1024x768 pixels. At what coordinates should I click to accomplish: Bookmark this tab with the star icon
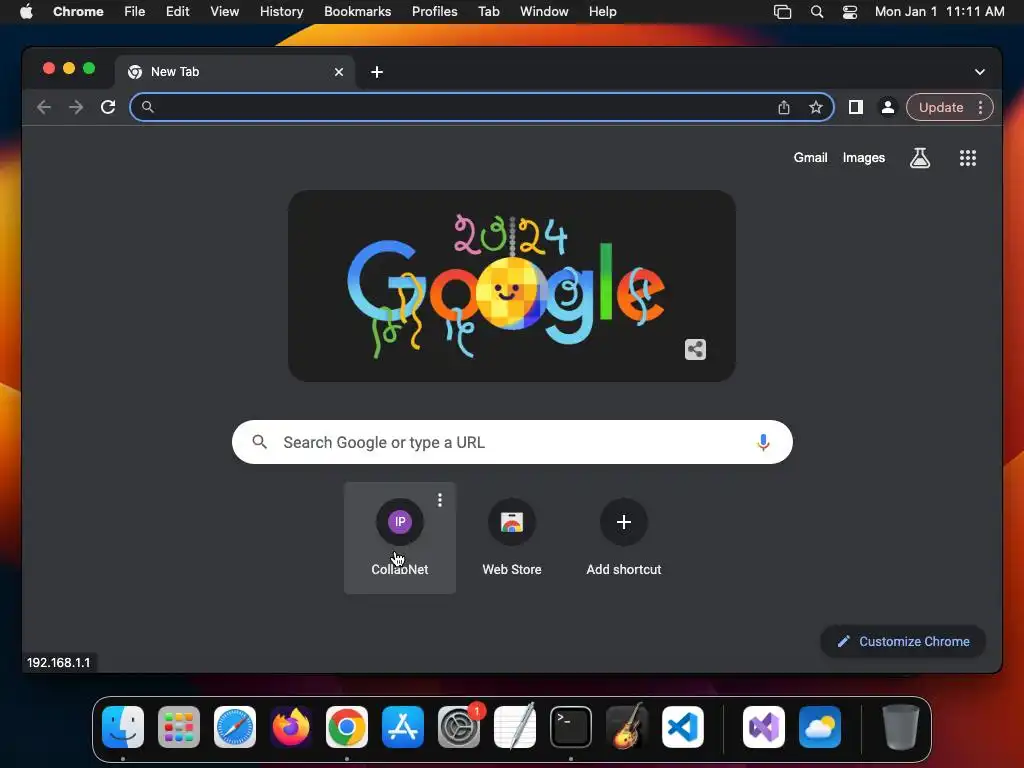[816, 107]
